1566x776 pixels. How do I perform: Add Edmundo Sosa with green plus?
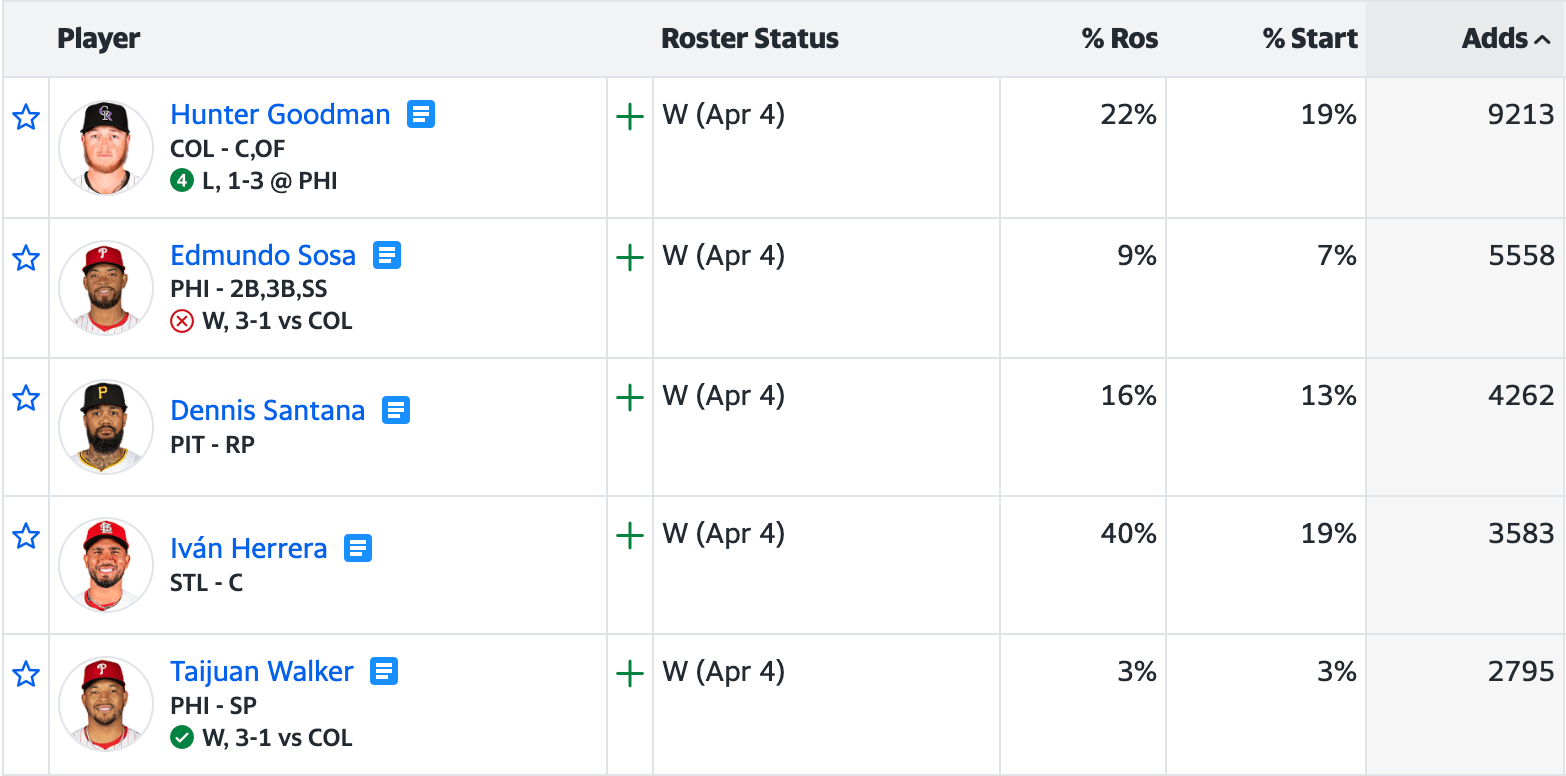629,259
